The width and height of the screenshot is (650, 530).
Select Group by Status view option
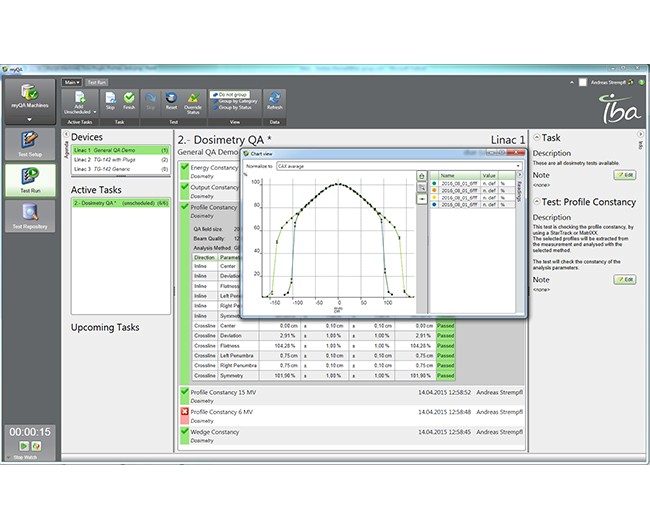pyautogui.click(x=233, y=107)
